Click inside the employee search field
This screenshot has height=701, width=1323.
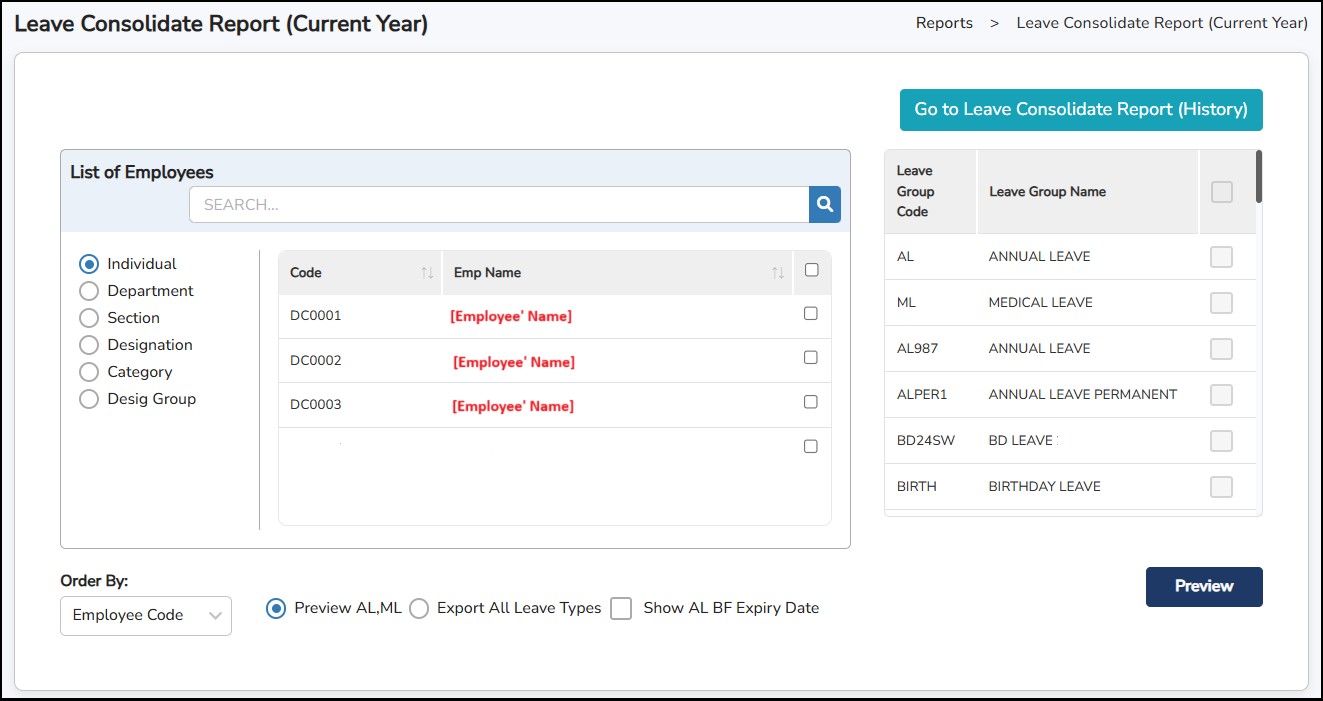tap(498, 204)
